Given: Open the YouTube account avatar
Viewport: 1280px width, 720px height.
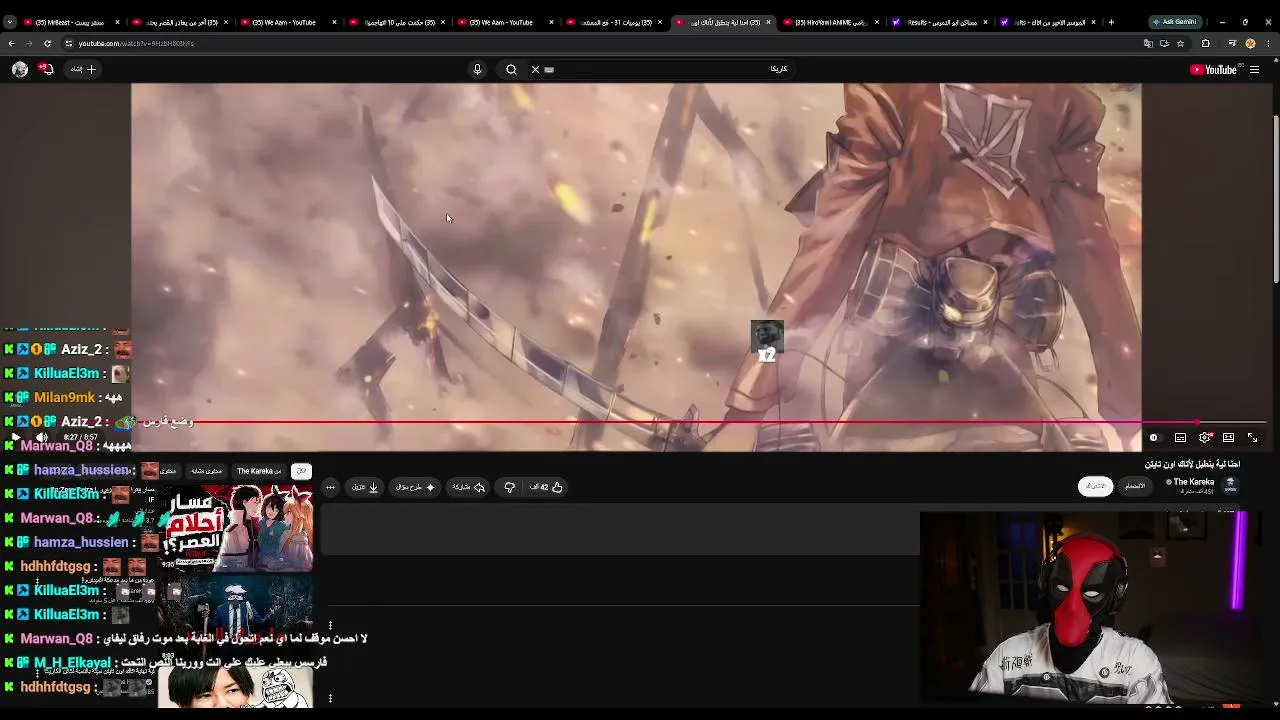Looking at the screenshot, I should pyautogui.click(x=19, y=69).
